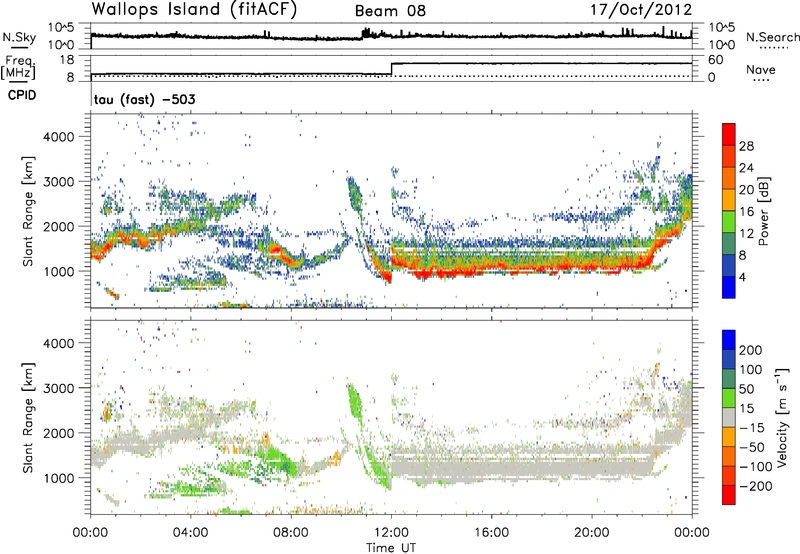The image size is (800, 554).
Task: Click the date '17/Oct/2012'
Action: coord(641,10)
